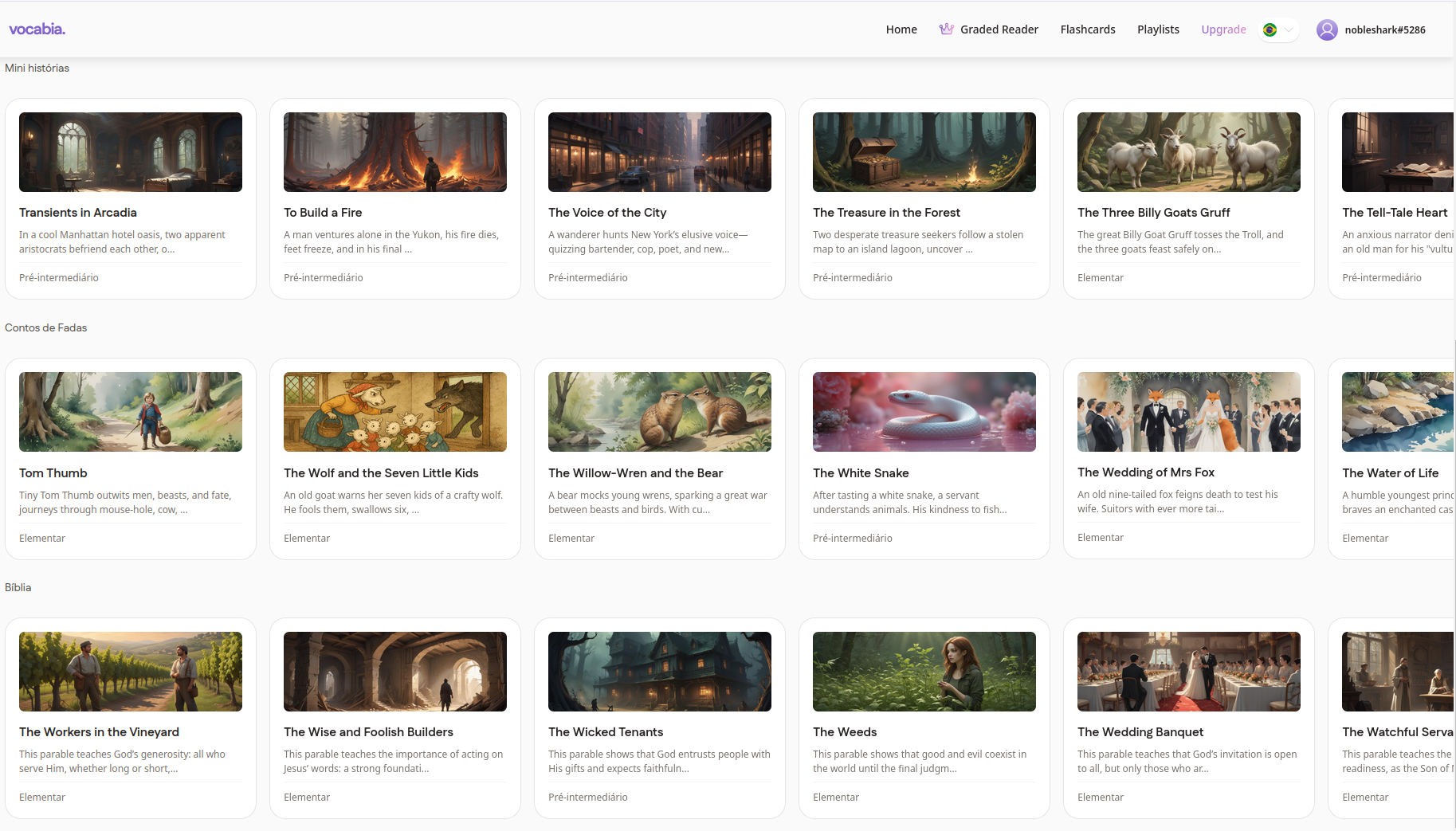1456x831 pixels.
Task: Open The Voice of the City title
Action: [607, 213]
